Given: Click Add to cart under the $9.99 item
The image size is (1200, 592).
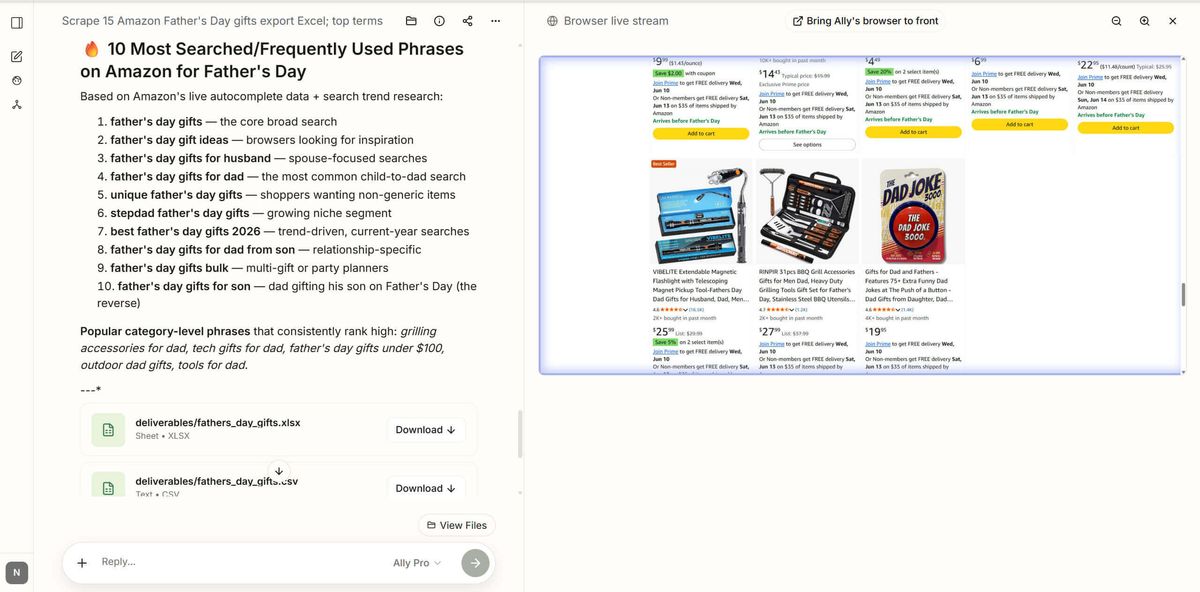Looking at the screenshot, I should [x=701, y=133].
